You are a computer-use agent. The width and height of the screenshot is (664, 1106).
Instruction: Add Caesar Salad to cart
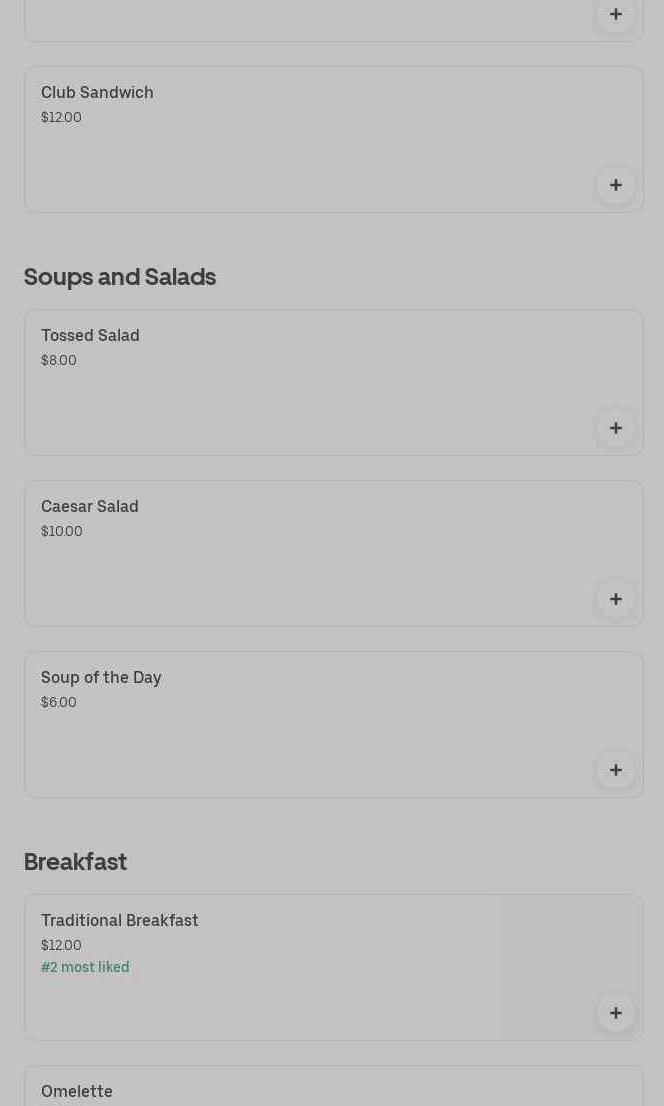tap(615, 599)
